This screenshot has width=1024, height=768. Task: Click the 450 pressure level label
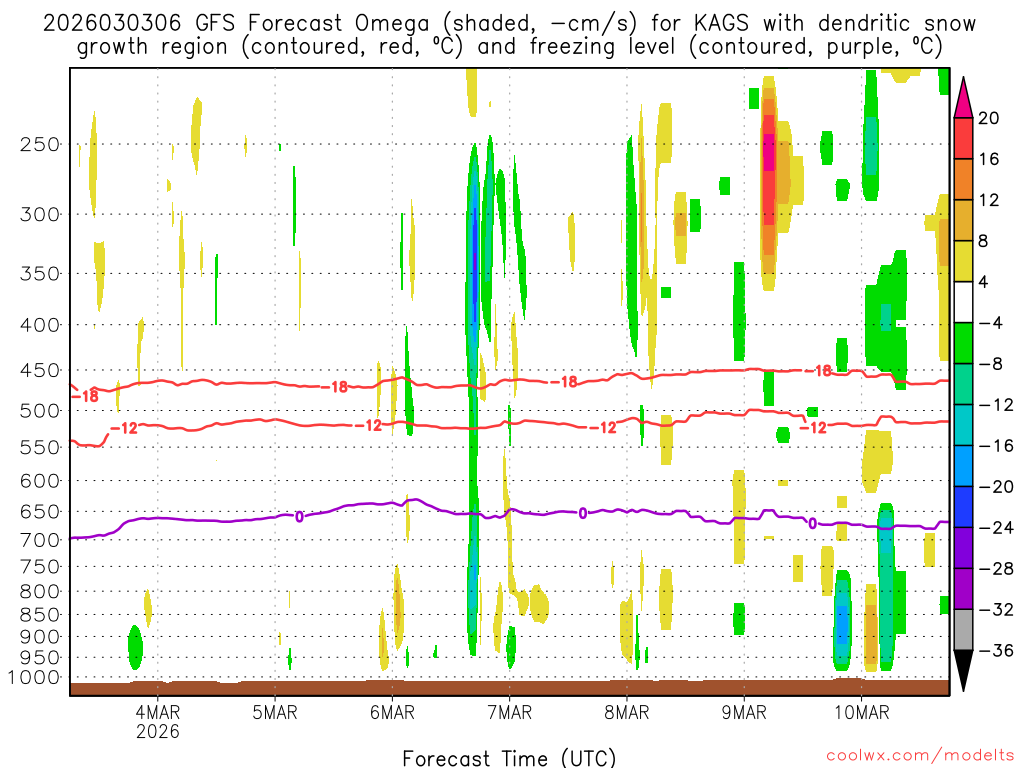[x=40, y=370]
